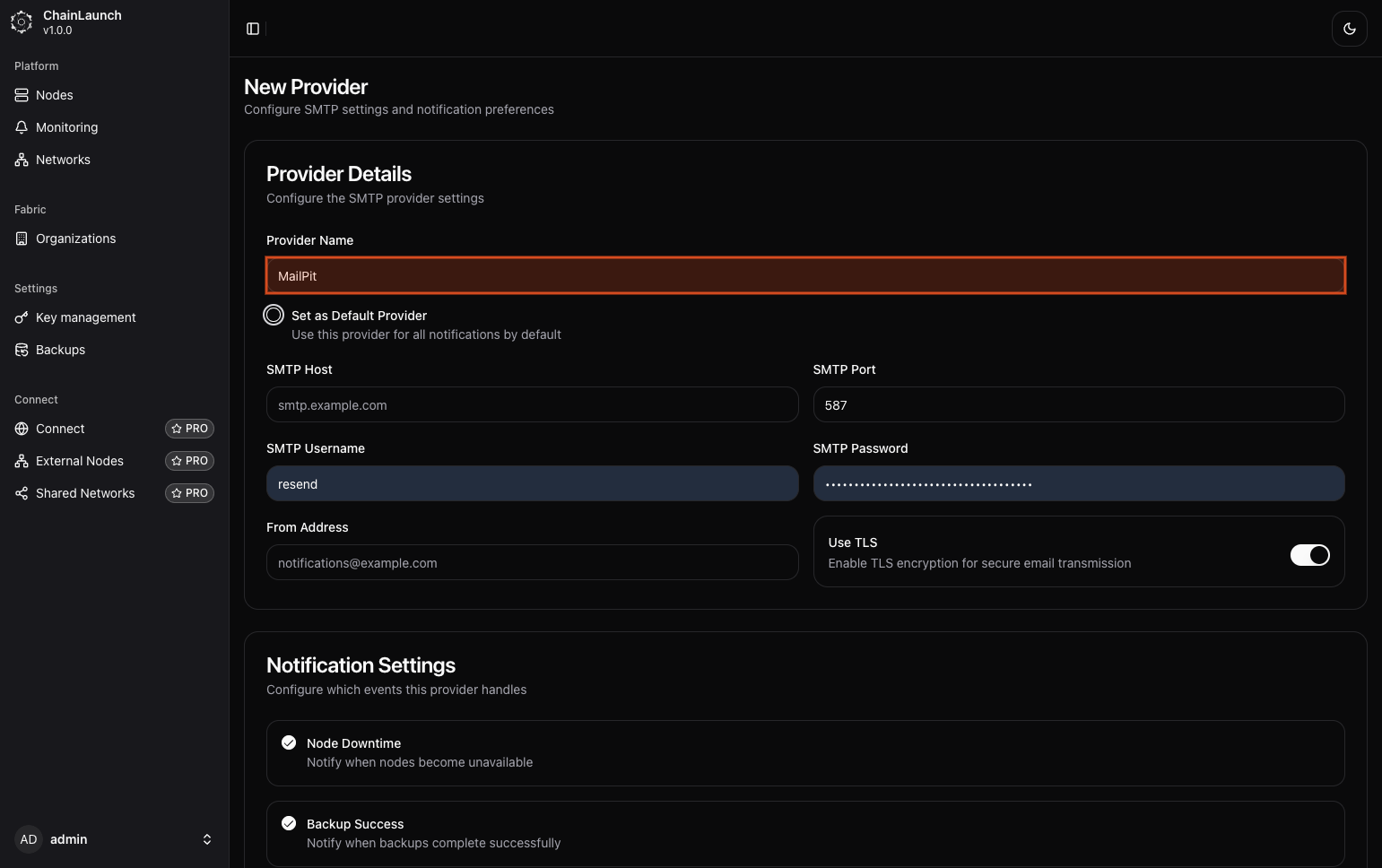Click the Backups database icon

pos(22,350)
